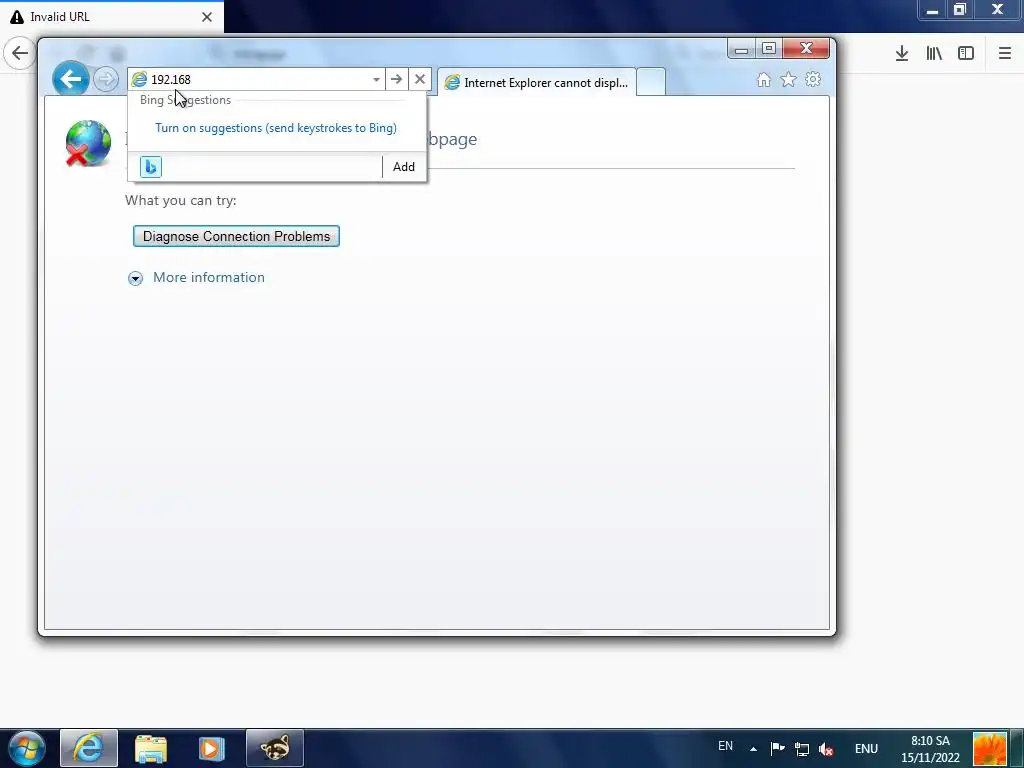Click the ENU keyboard layout indicator
This screenshot has height=768, width=1024.
pos(866,748)
